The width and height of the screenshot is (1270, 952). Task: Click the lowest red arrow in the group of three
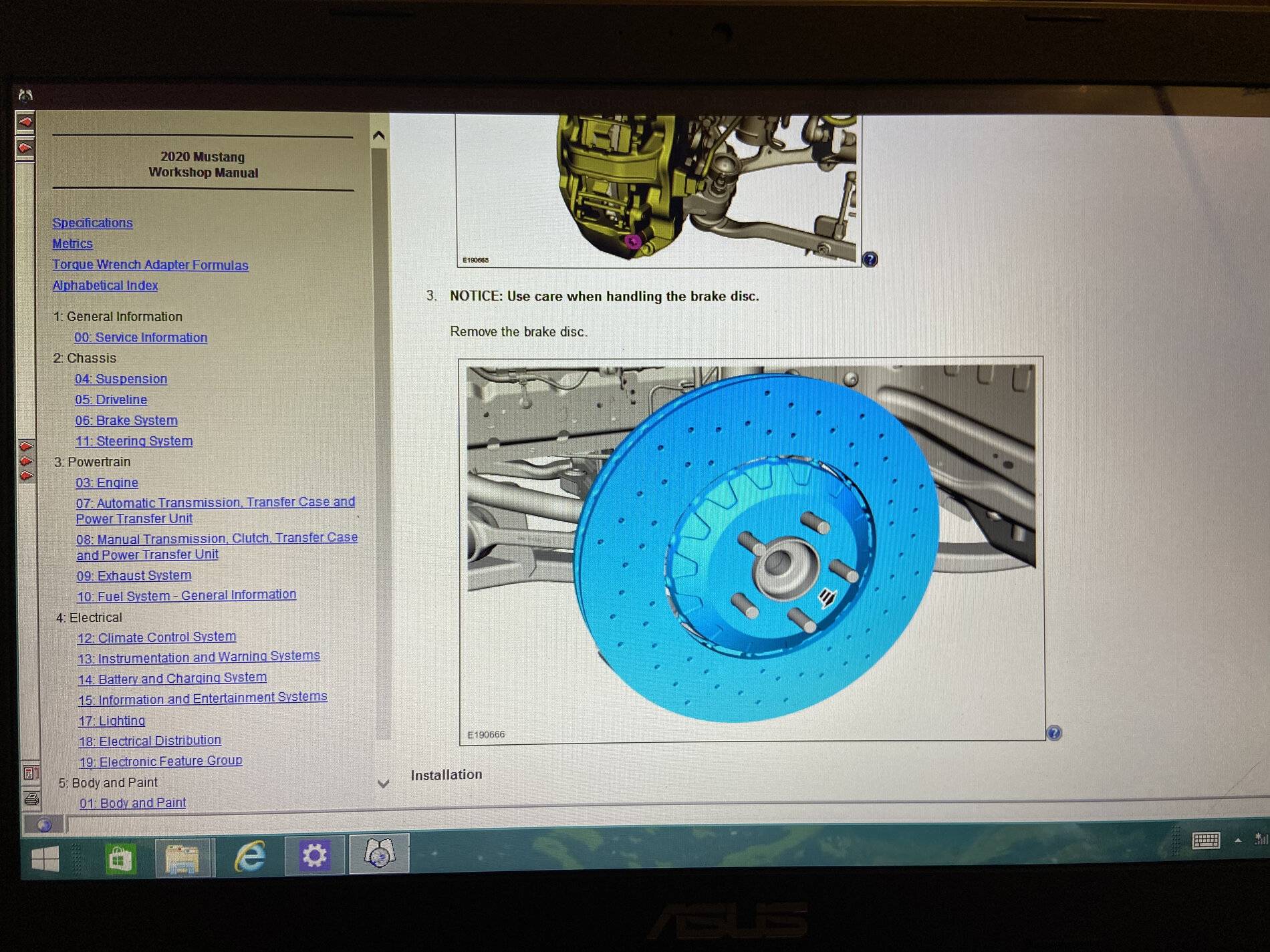[26, 476]
